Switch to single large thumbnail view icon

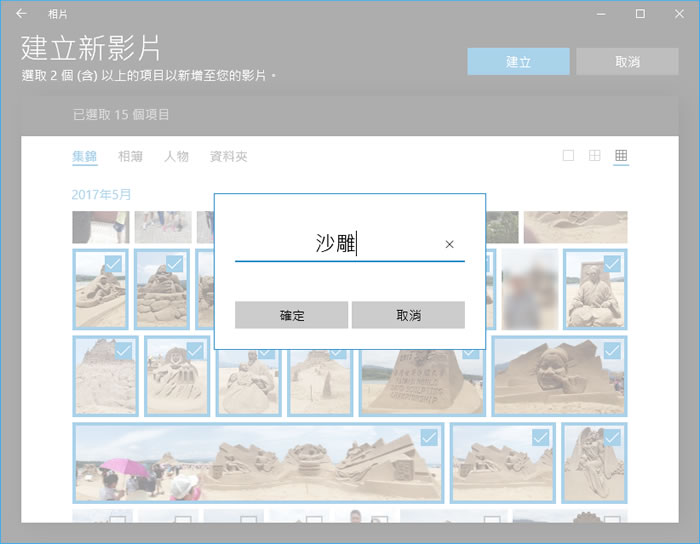click(x=568, y=155)
